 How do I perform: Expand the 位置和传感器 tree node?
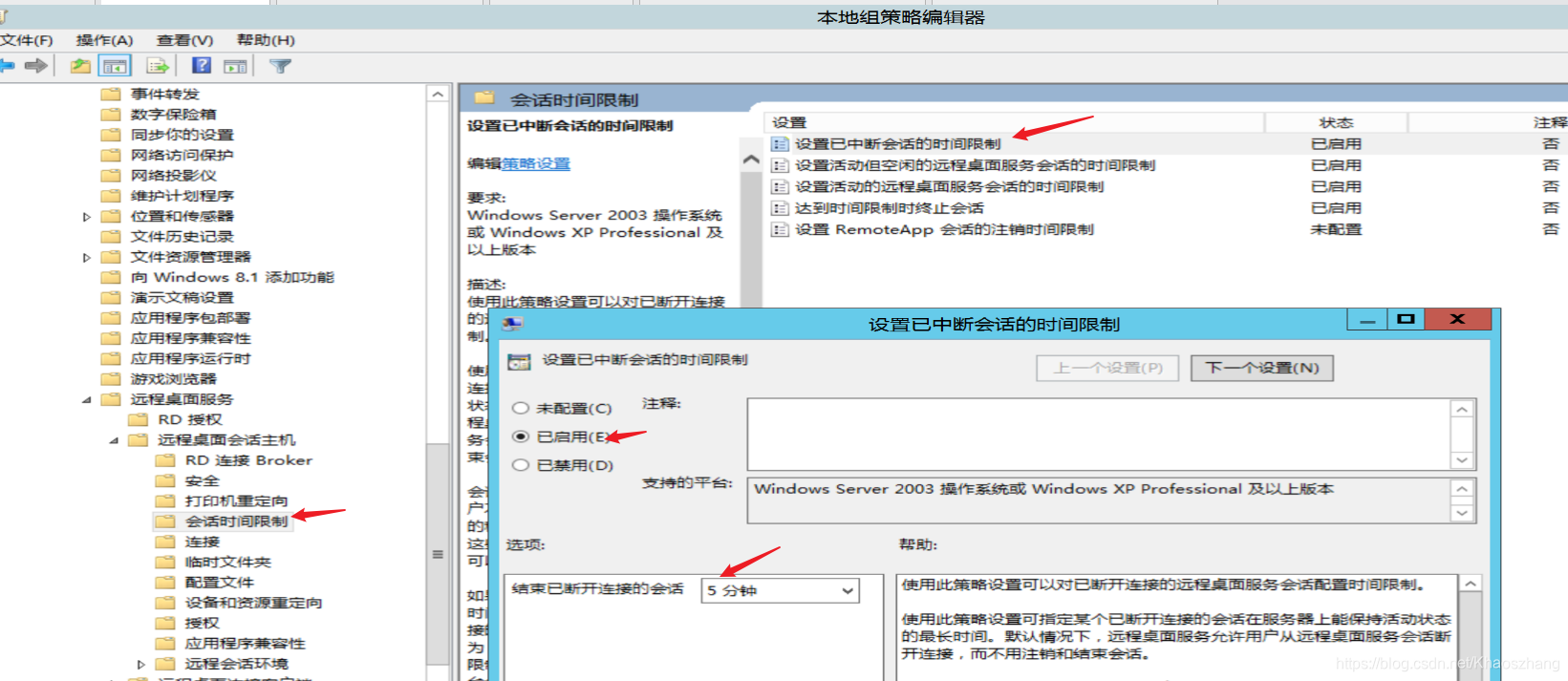click(x=86, y=217)
